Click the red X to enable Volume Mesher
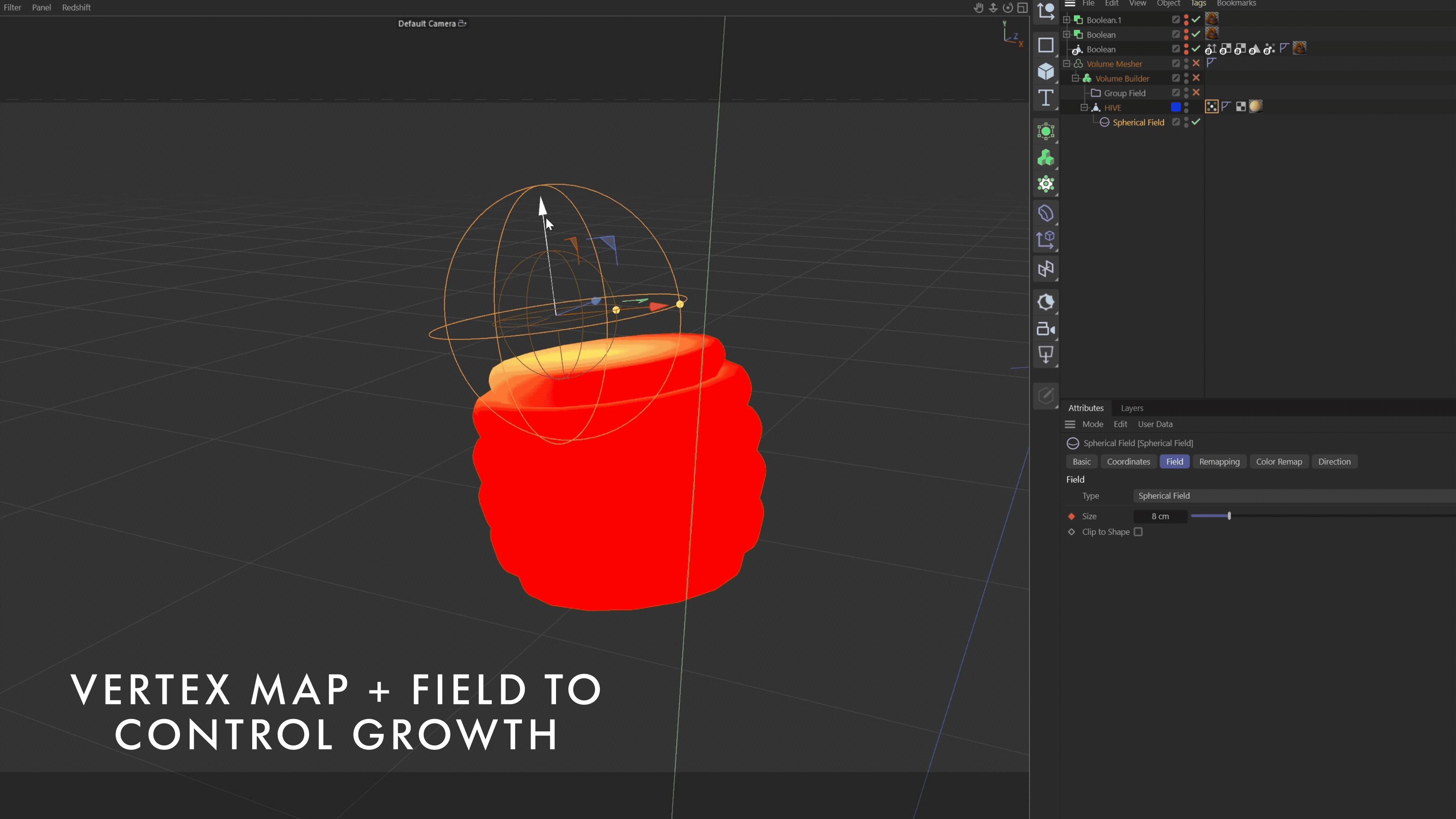Viewport: 1456px width, 819px height. (x=1196, y=64)
